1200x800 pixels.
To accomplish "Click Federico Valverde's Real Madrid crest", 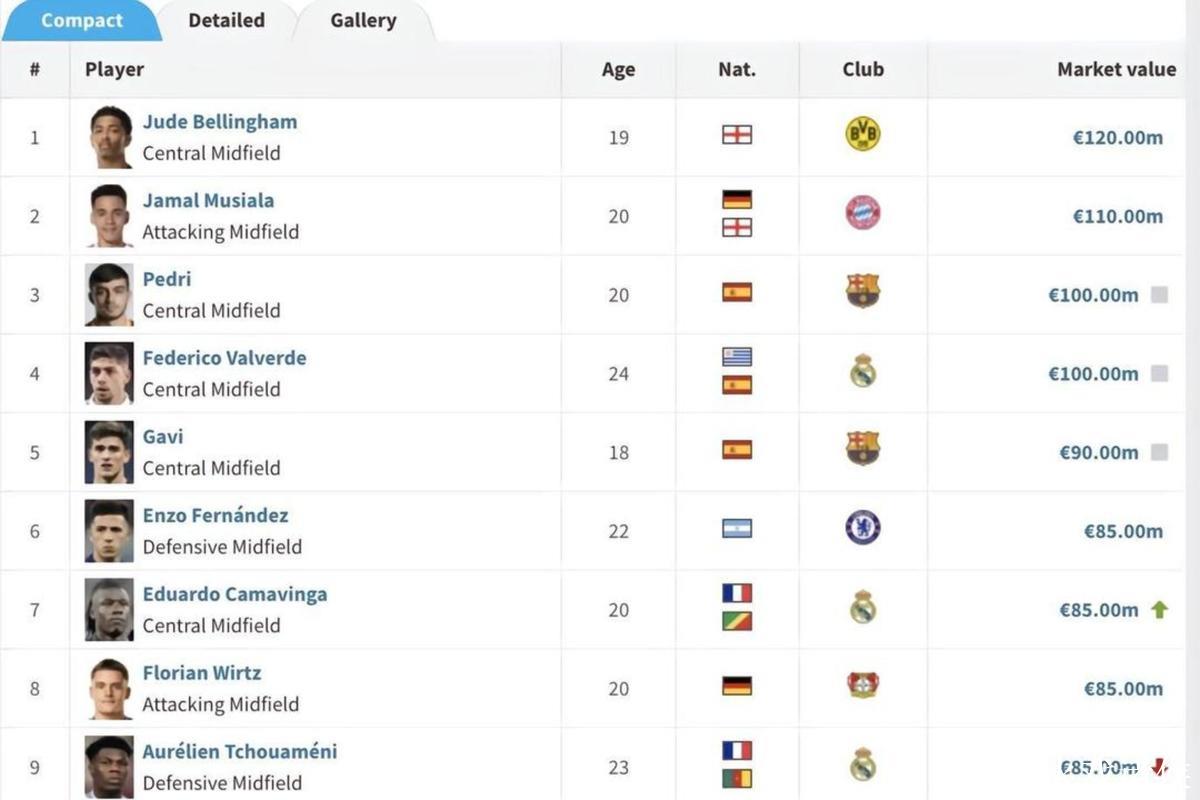I will pos(862,371).
